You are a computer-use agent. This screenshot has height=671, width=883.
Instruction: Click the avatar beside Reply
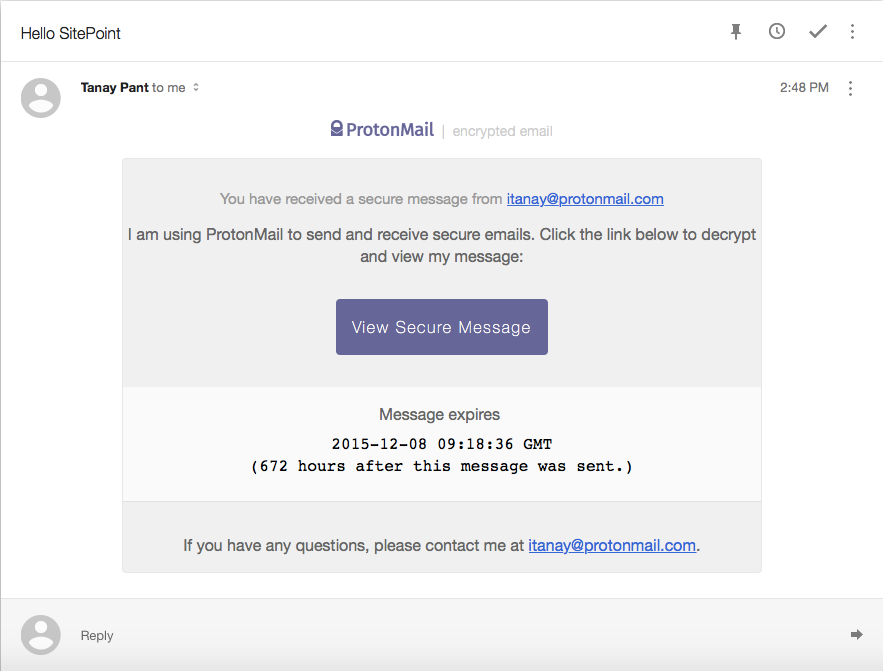(x=41, y=635)
